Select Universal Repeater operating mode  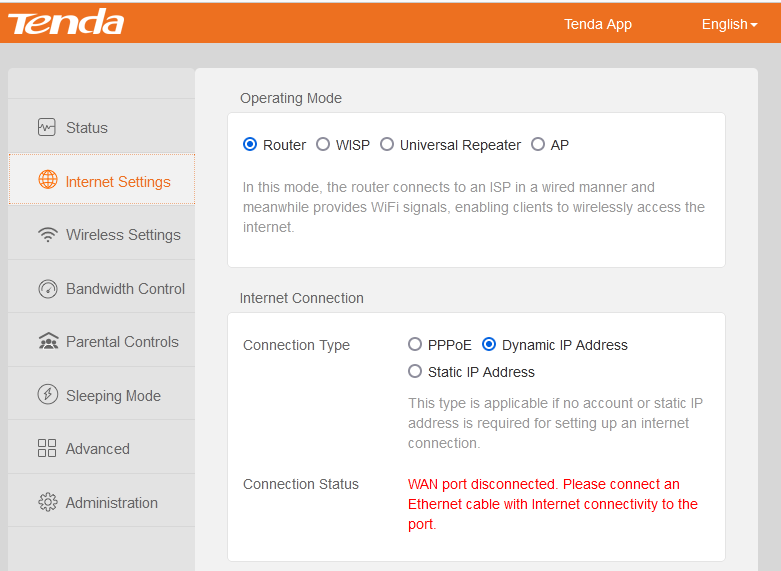pyautogui.click(x=387, y=145)
